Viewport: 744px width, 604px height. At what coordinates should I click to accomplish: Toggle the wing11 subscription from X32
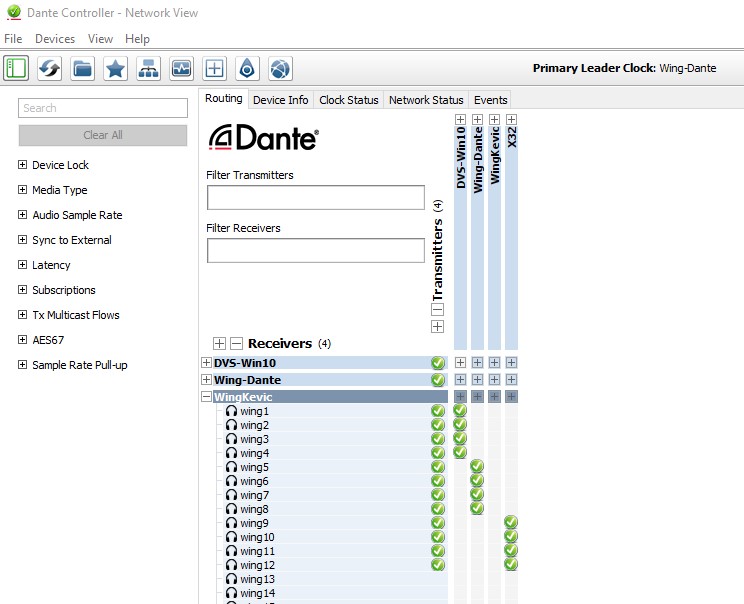tap(511, 550)
